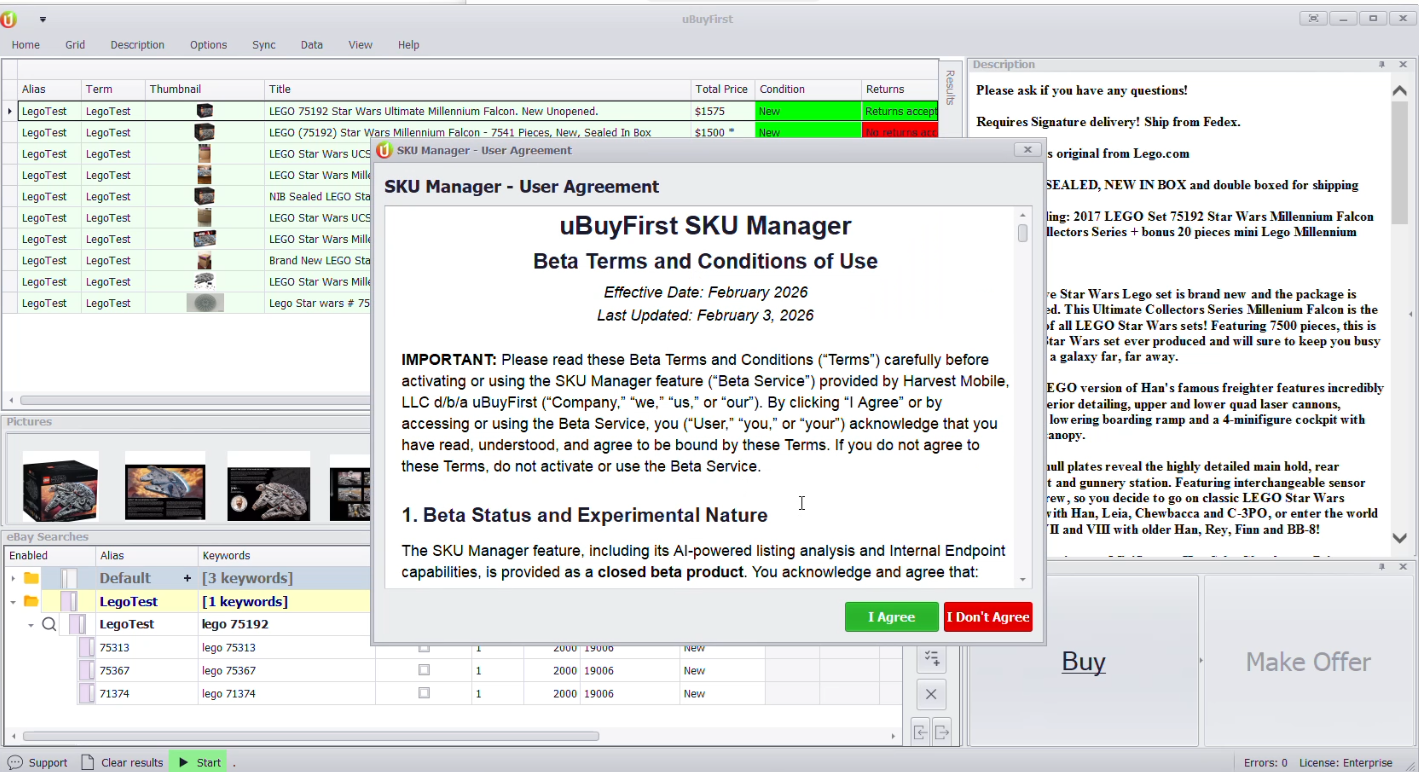The width and height of the screenshot is (1419, 772).
Task: Close the SKU Manager User Agreement dialog
Action: pyautogui.click(x=1027, y=150)
